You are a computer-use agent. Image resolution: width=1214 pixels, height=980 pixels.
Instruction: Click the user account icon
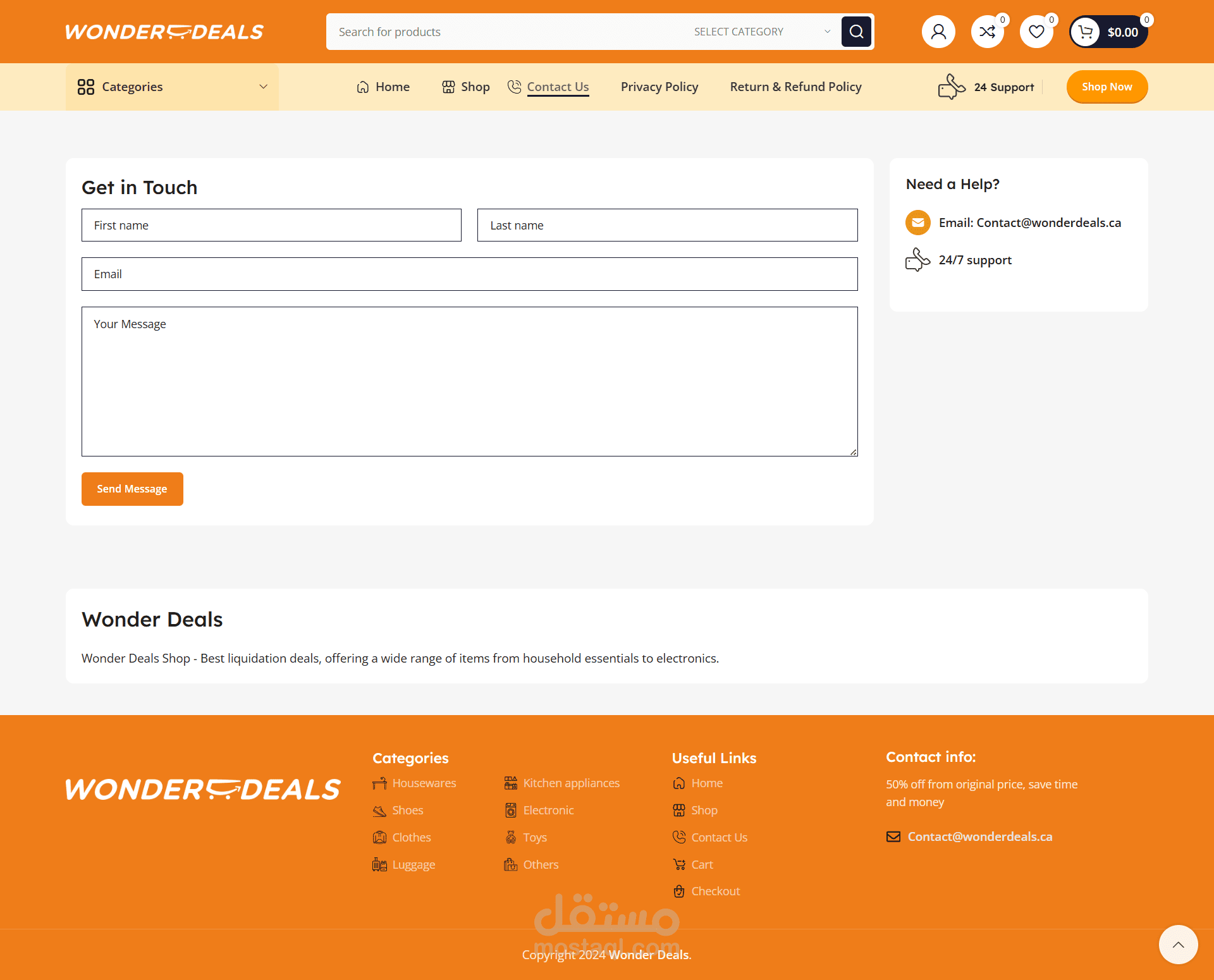pyautogui.click(x=938, y=32)
